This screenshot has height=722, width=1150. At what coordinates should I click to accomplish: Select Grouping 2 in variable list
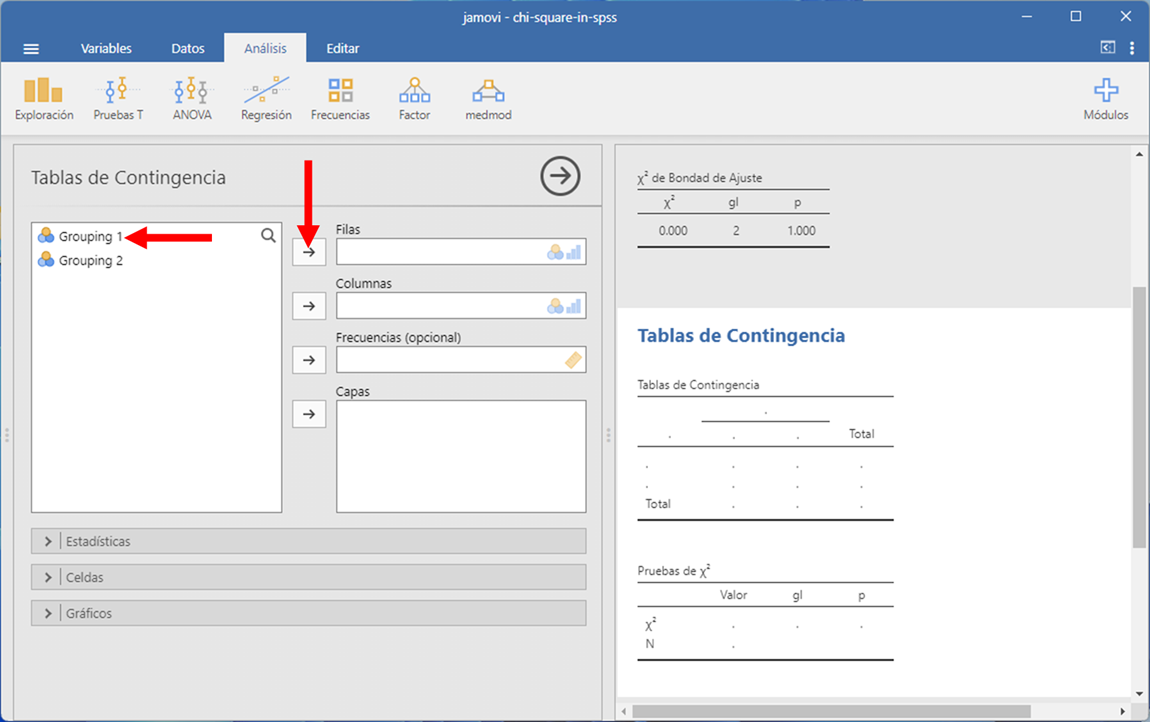click(x=90, y=261)
